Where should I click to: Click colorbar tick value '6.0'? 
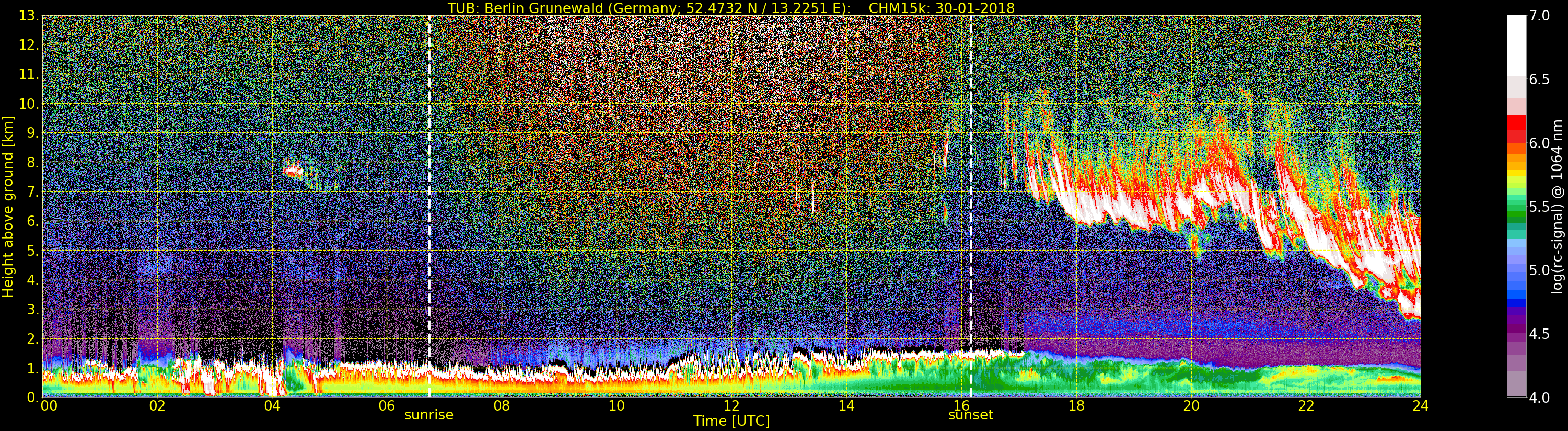point(1539,143)
